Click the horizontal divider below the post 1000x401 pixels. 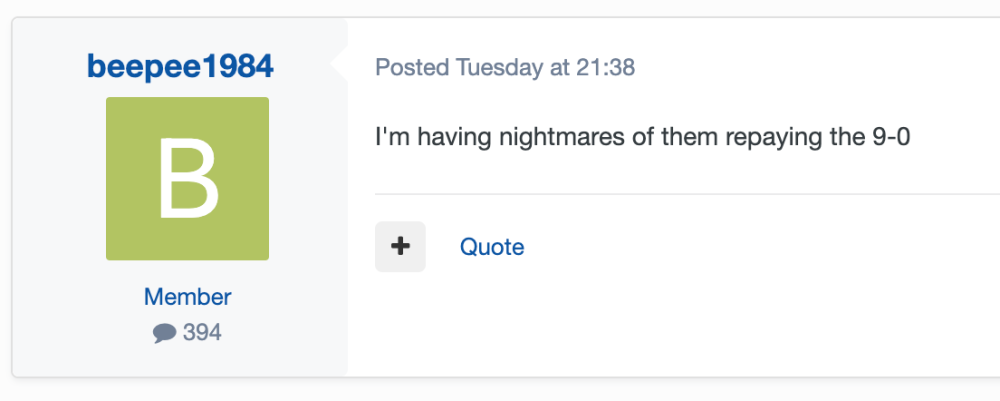[x=680, y=194]
